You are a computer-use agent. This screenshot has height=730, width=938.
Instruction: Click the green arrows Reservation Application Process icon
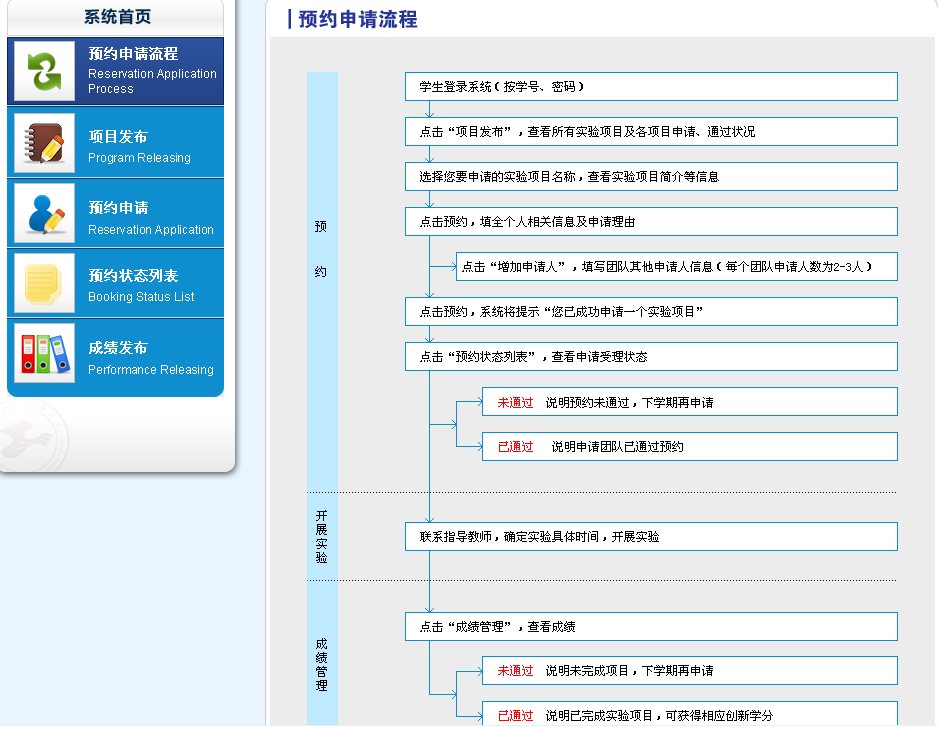(44, 71)
